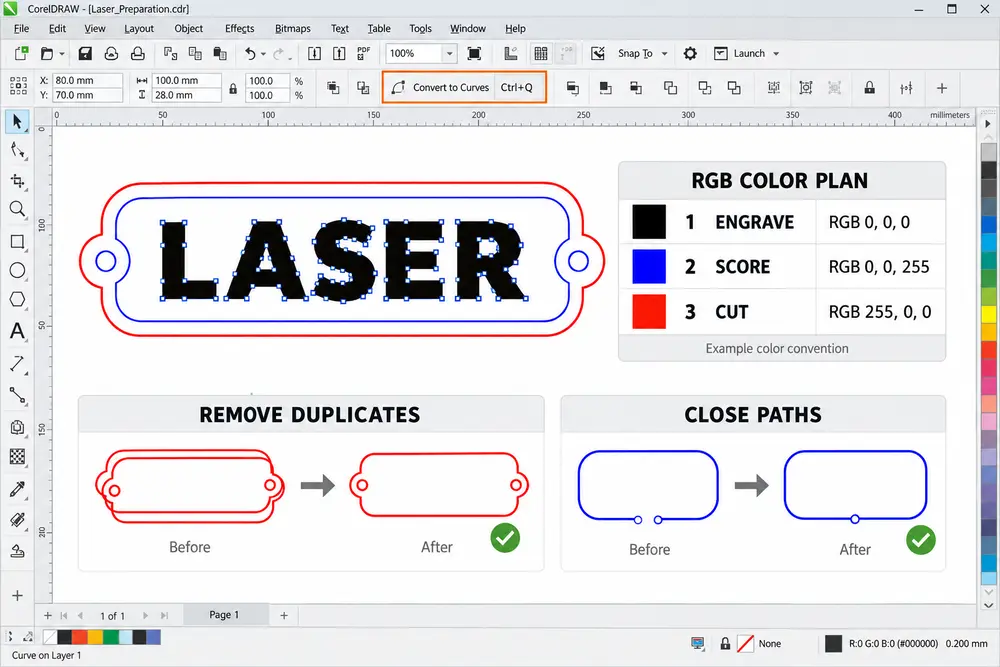Choose the checkered Transparency tool
This screenshot has height=667, width=1000.
(x=17, y=457)
